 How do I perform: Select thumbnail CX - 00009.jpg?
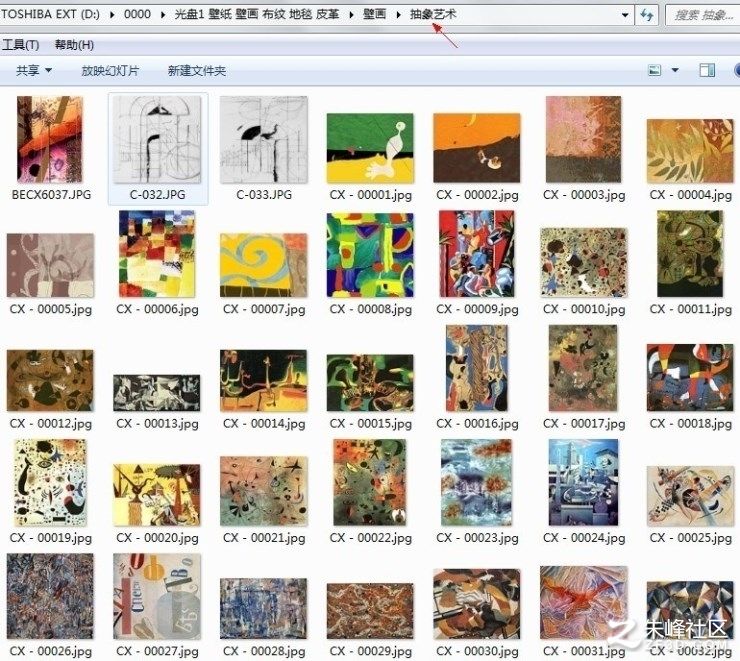click(x=477, y=254)
